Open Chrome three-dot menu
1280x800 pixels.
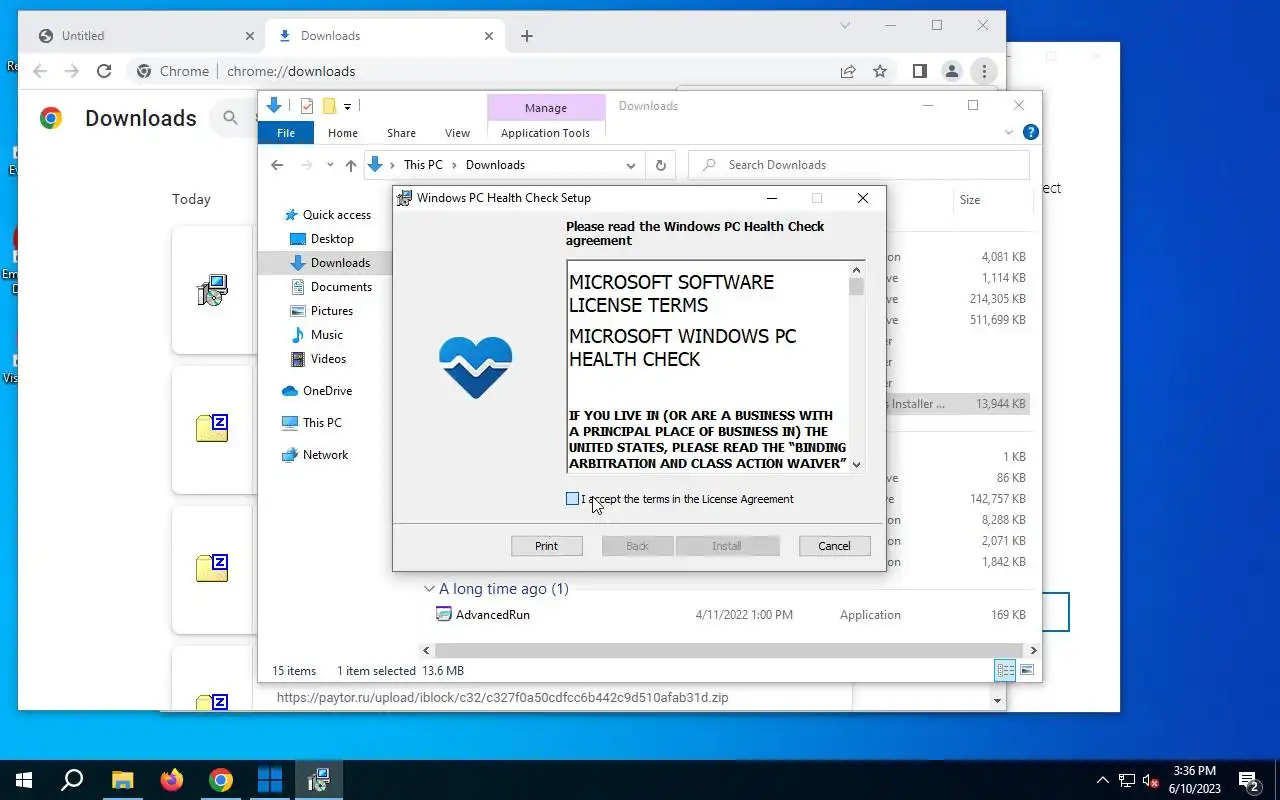(x=984, y=71)
